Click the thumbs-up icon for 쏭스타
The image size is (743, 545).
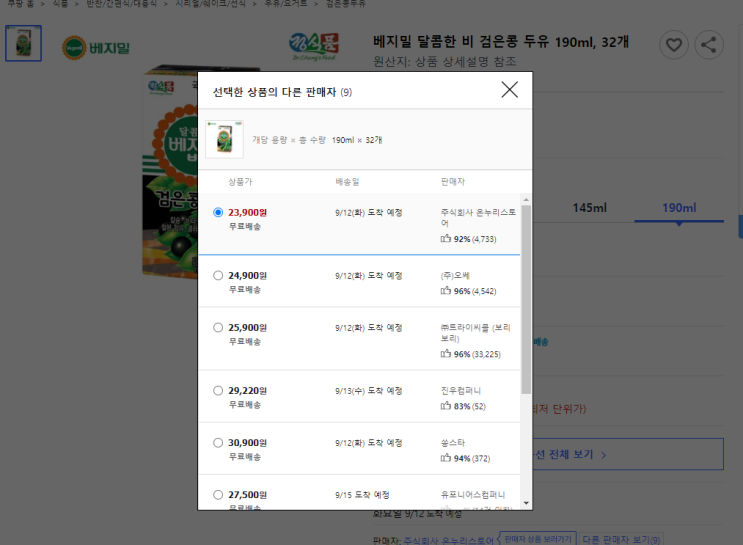pos(445,458)
